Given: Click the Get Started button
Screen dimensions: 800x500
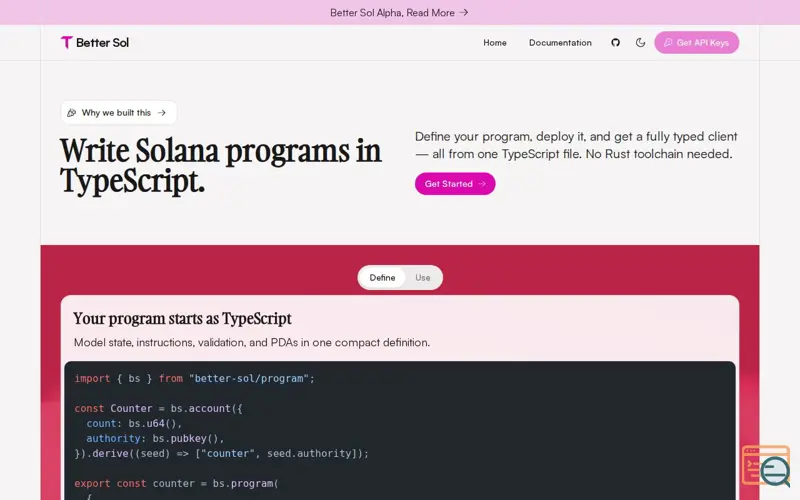Looking at the screenshot, I should pos(455,184).
